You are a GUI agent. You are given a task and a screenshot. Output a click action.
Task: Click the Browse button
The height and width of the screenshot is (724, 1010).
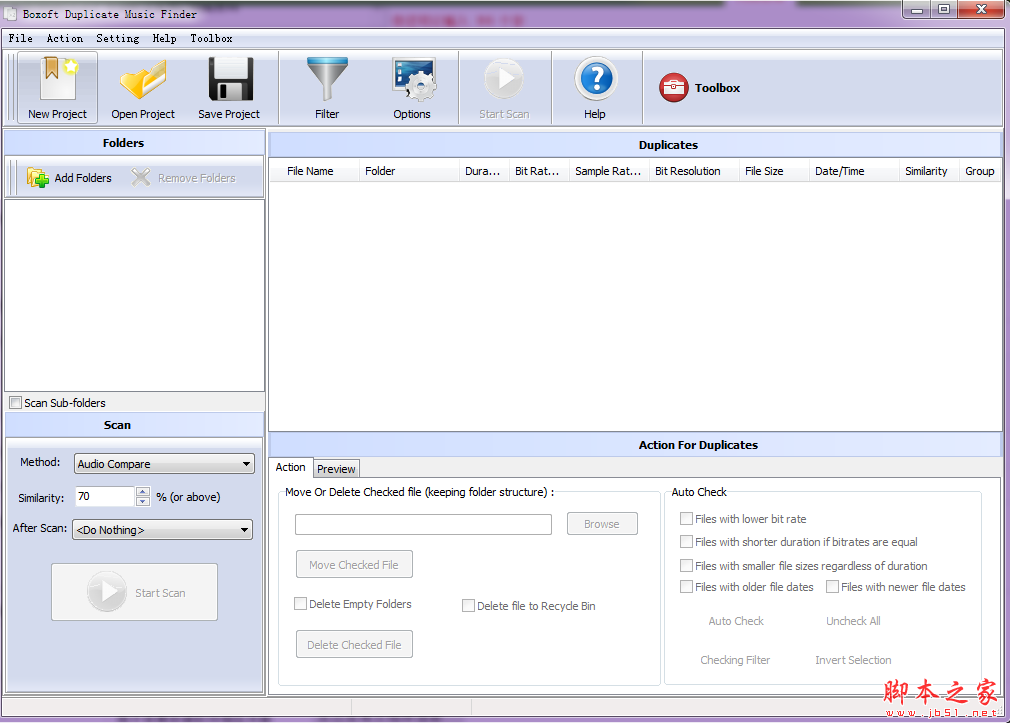[x=602, y=524]
